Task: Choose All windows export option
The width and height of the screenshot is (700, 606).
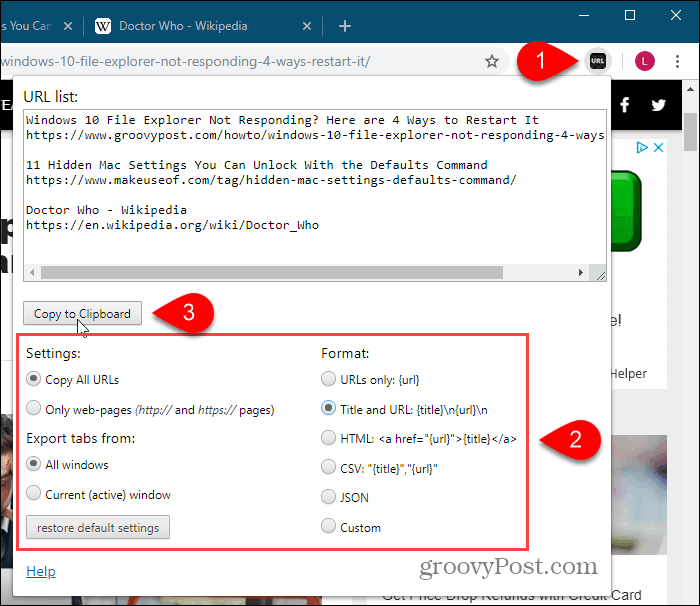Action: [33, 464]
